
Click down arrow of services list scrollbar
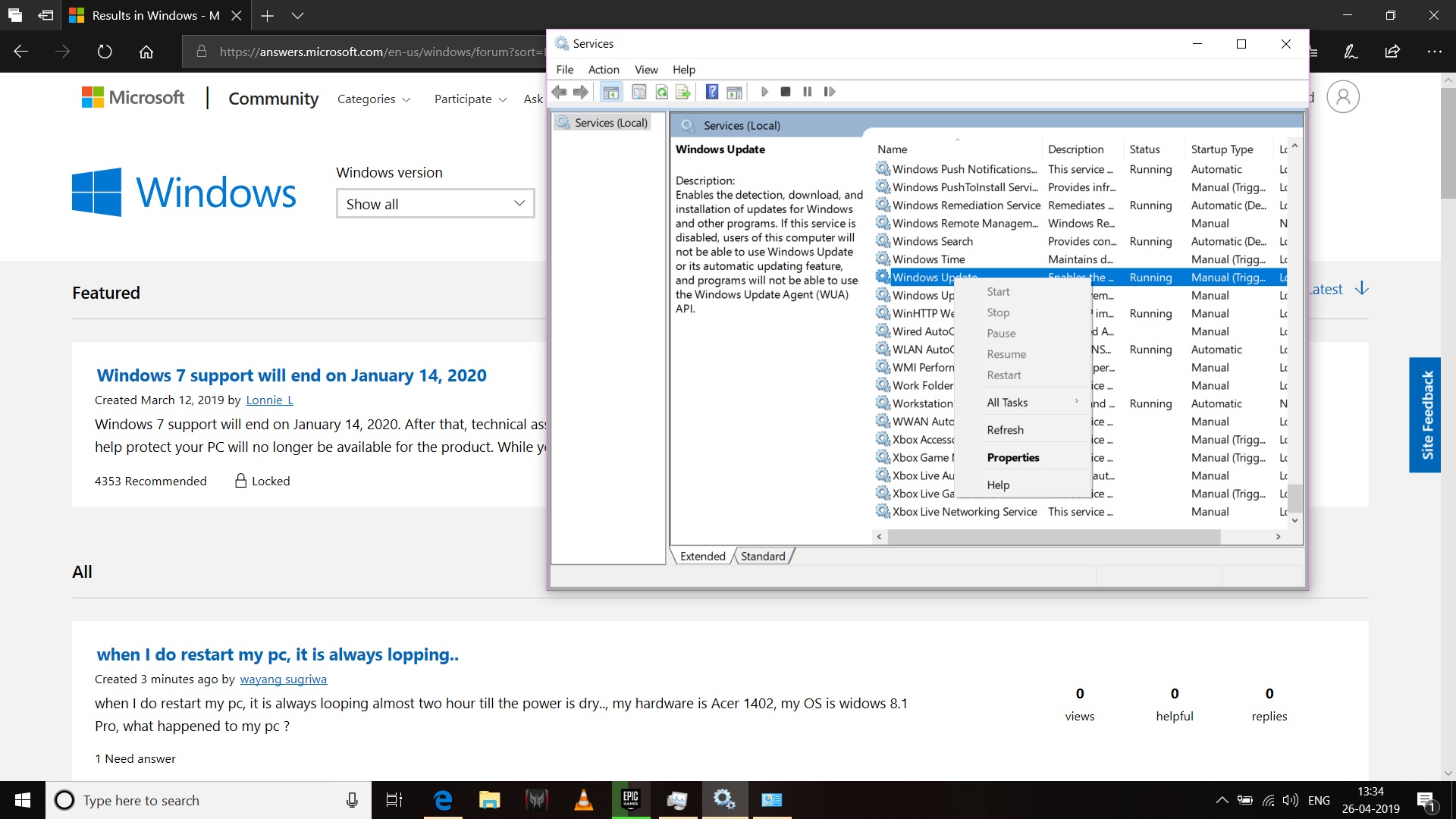click(1294, 520)
